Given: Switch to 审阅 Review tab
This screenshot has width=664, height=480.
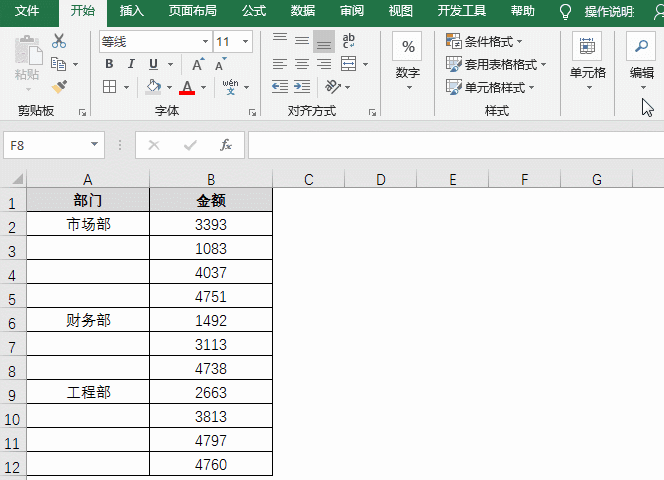Looking at the screenshot, I should [352, 11].
